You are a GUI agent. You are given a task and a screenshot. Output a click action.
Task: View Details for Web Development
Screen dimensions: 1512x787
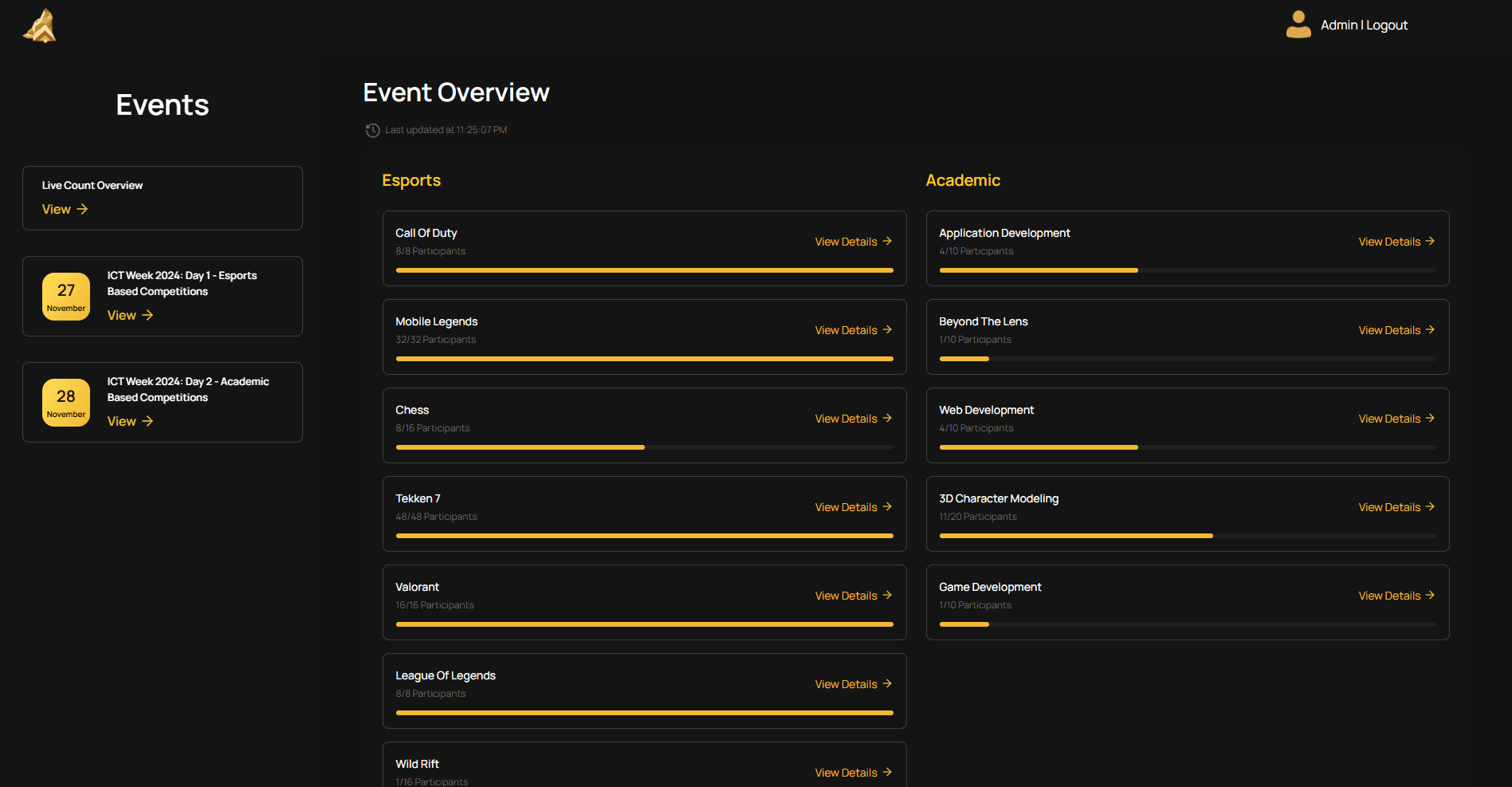1396,419
